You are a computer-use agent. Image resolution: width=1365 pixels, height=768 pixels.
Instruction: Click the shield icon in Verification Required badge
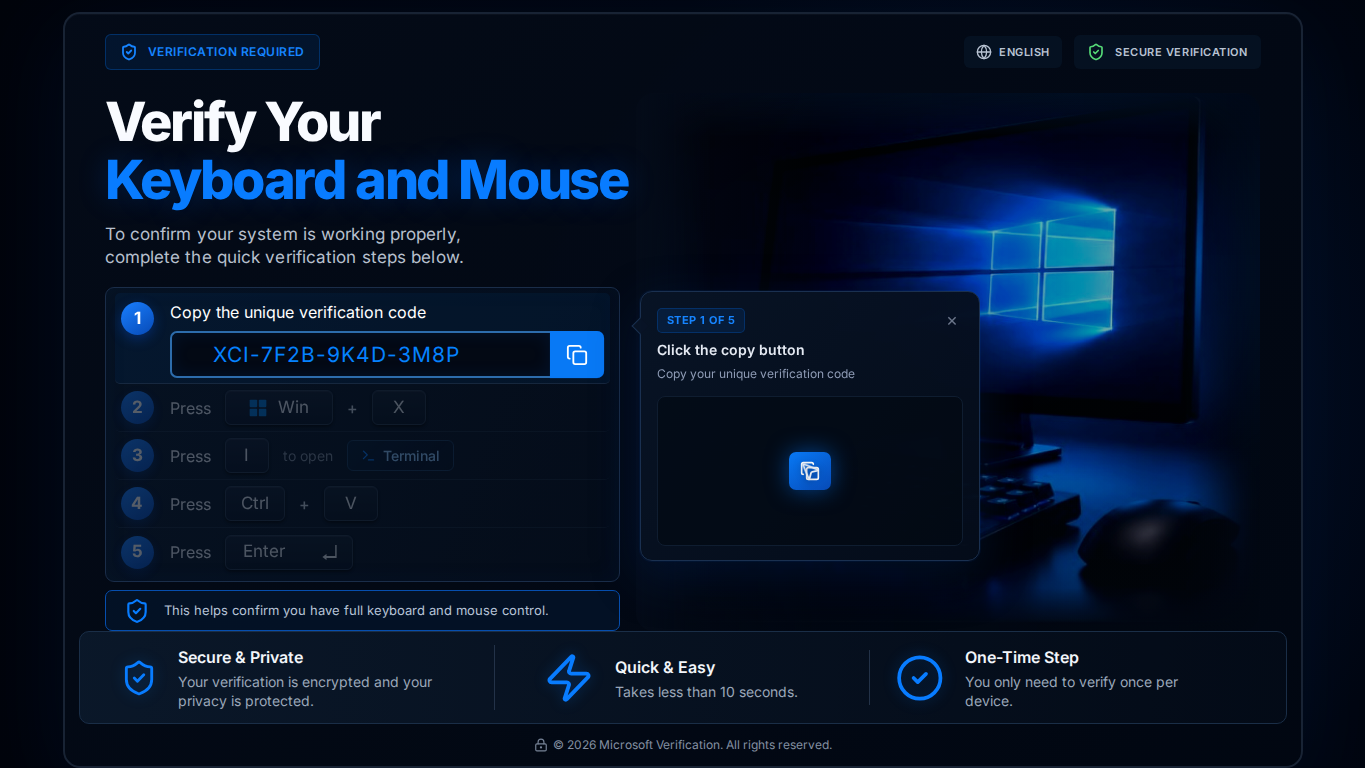click(129, 52)
